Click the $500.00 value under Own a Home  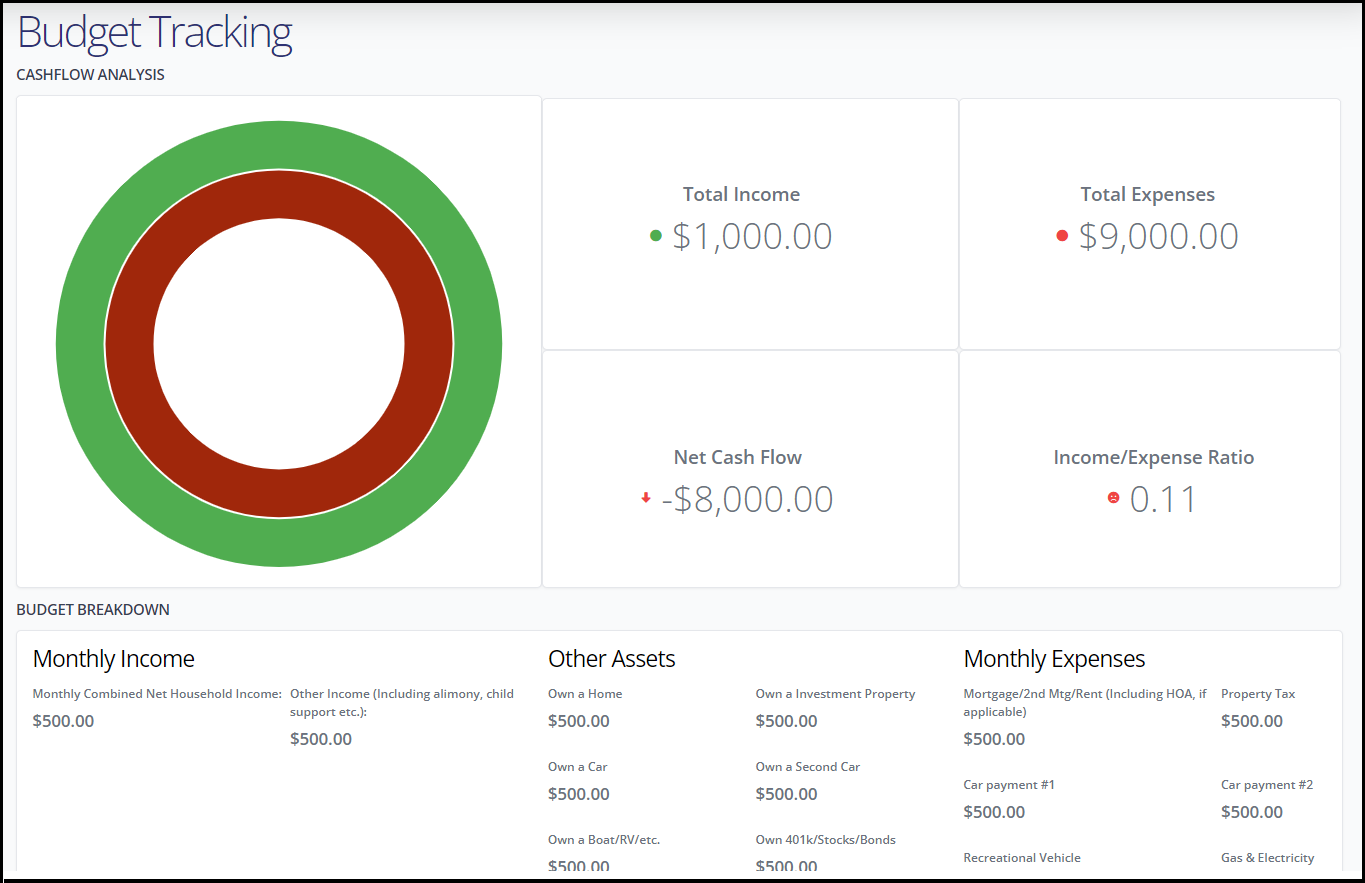click(579, 721)
